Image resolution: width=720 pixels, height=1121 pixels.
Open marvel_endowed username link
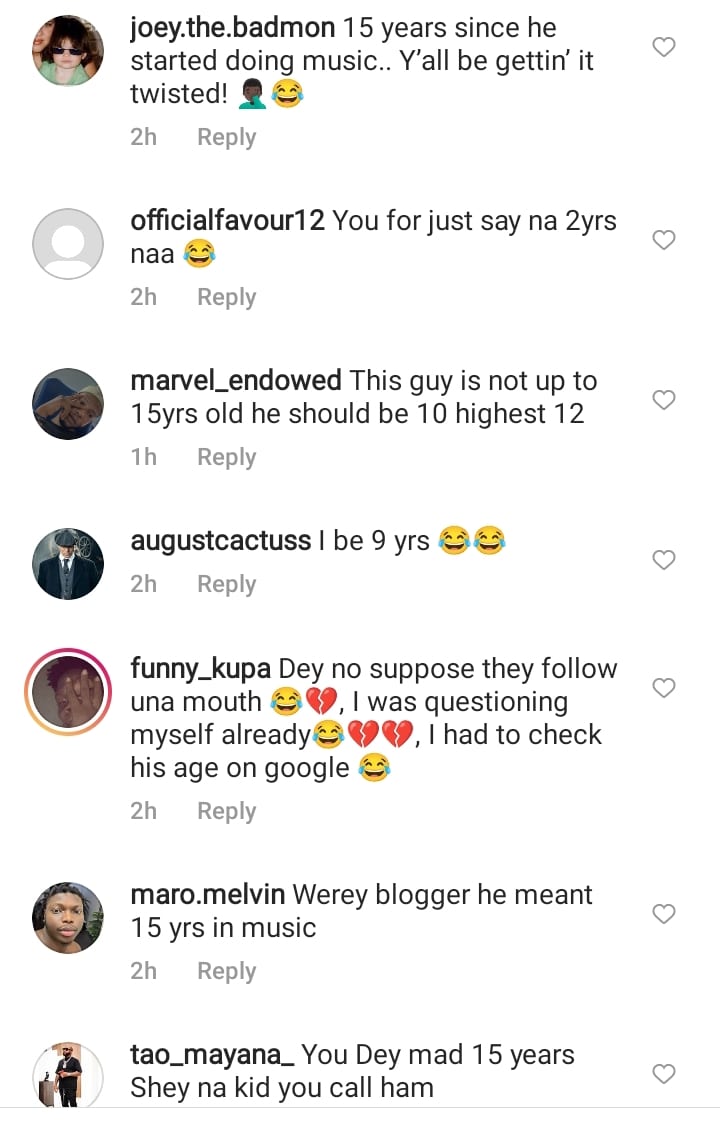236,381
